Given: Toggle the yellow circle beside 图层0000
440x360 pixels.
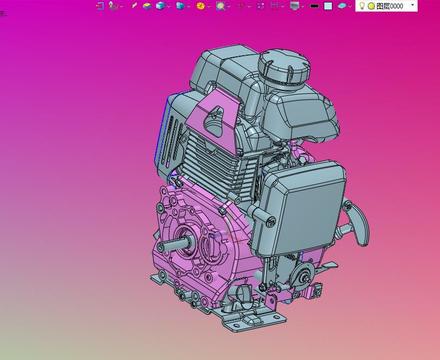Looking at the screenshot, I should coord(371,6).
